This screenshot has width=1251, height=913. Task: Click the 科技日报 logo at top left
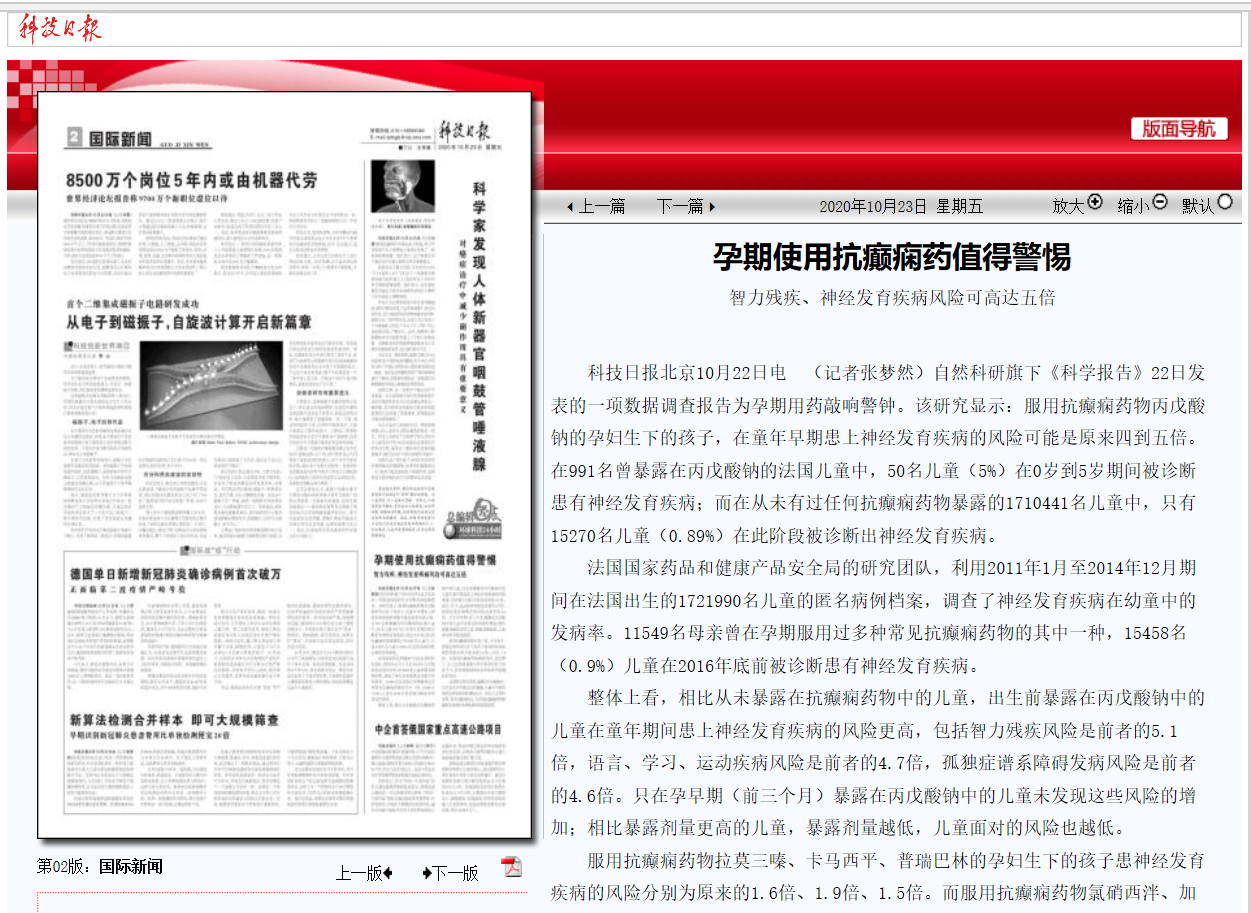pyautogui.click(x=60, y=29)
